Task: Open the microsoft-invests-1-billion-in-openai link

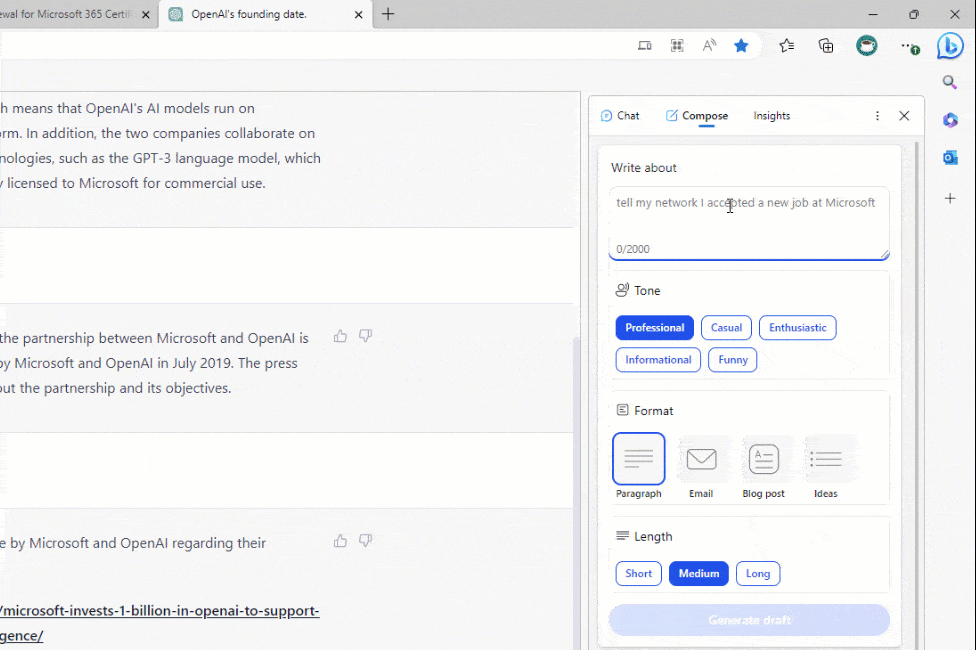Action: click(160, 623)
